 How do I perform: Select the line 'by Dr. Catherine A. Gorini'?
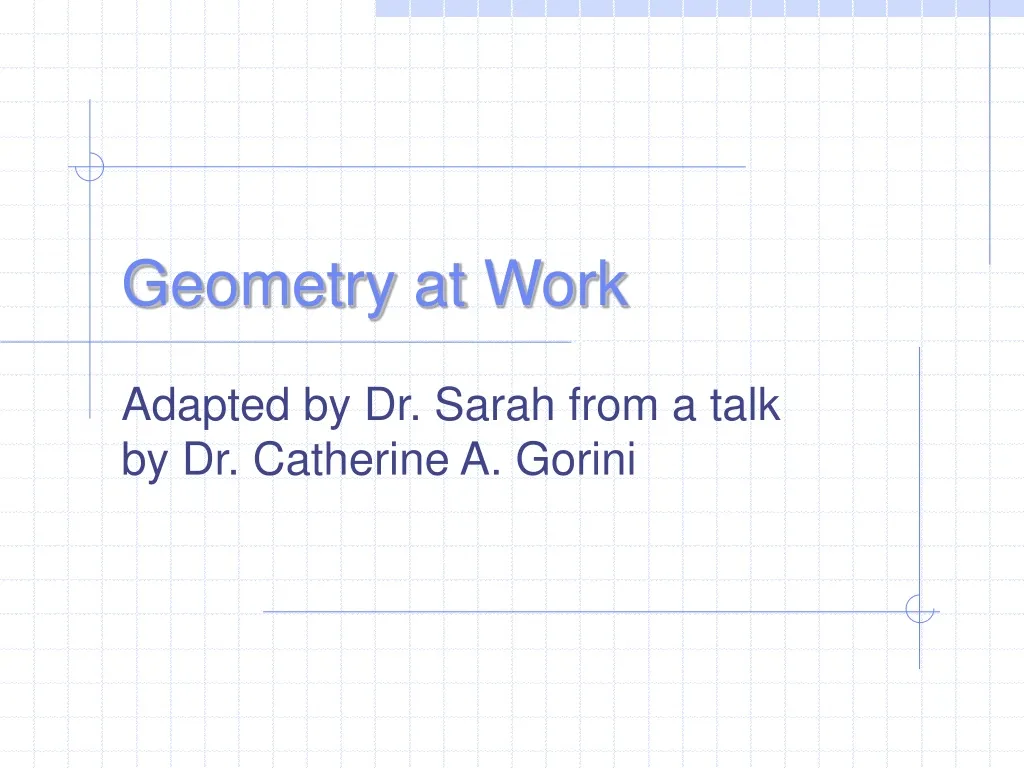pyautogui.click(x=380, y=458)
